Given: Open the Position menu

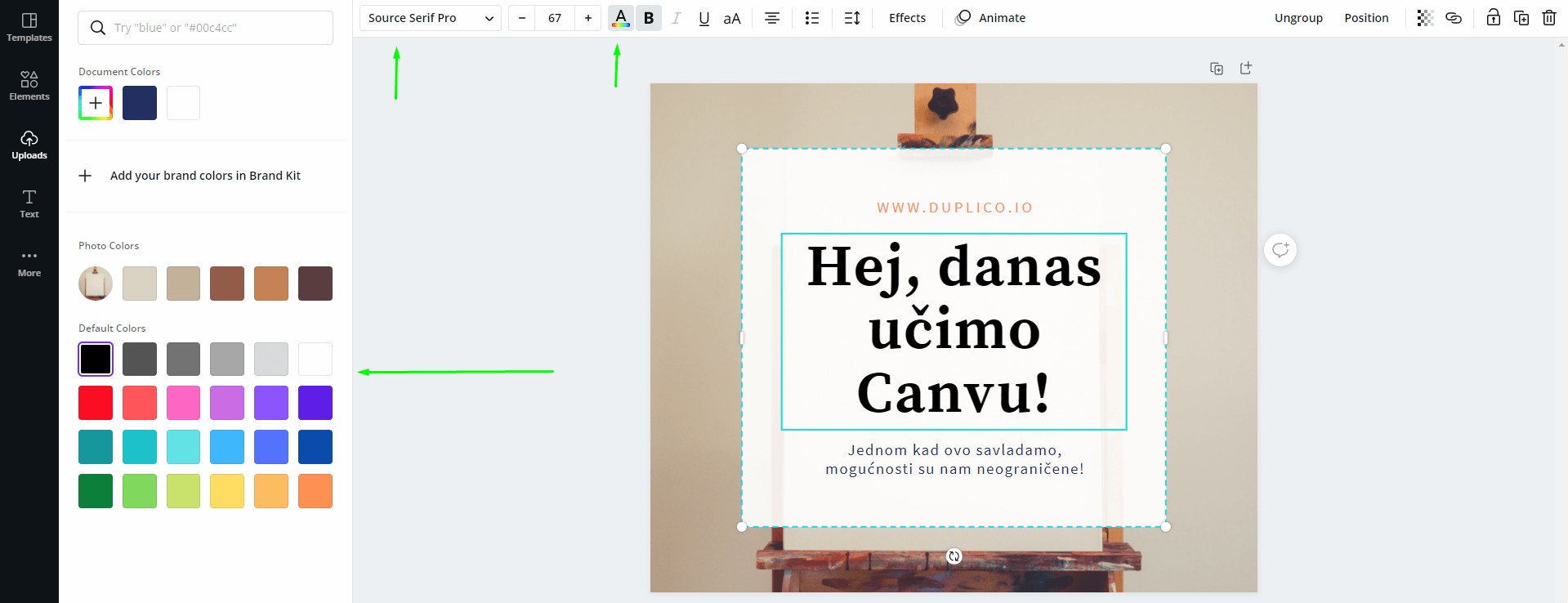Looking at the screenshot, I should (1366, 18).
